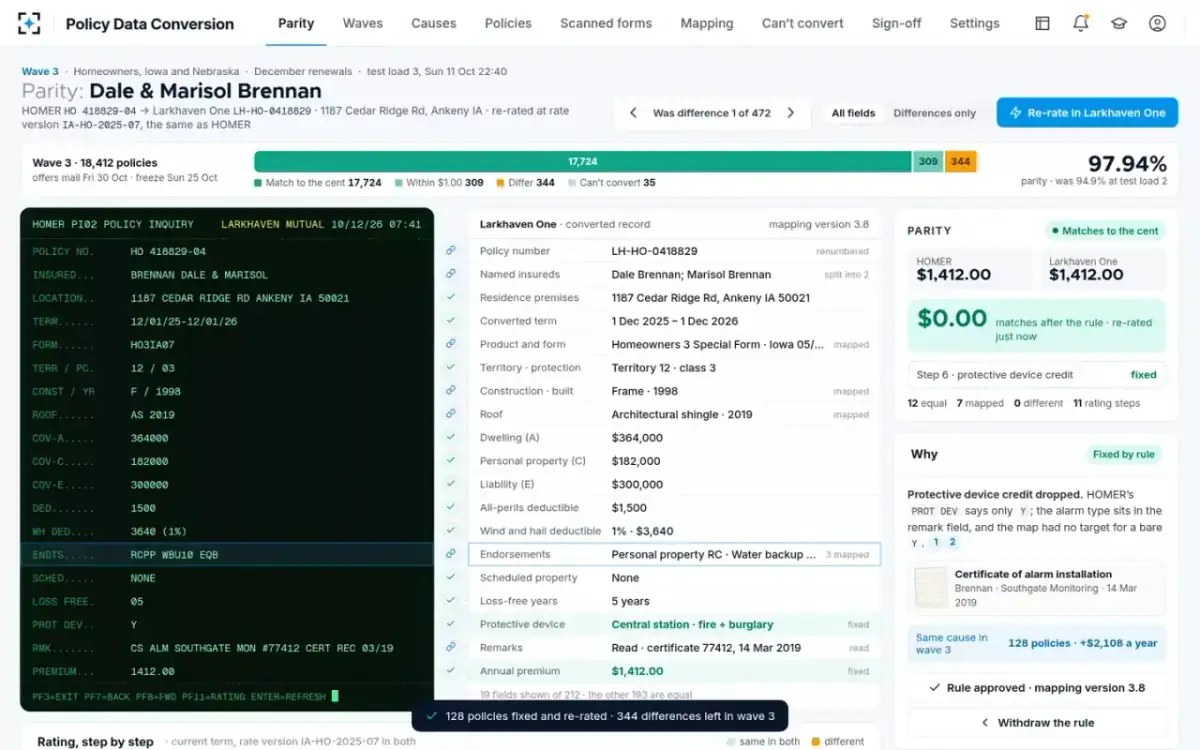This screenshot has width=1200, height=750.
Task: Open the notifications bell
Action: point(1080,23)
